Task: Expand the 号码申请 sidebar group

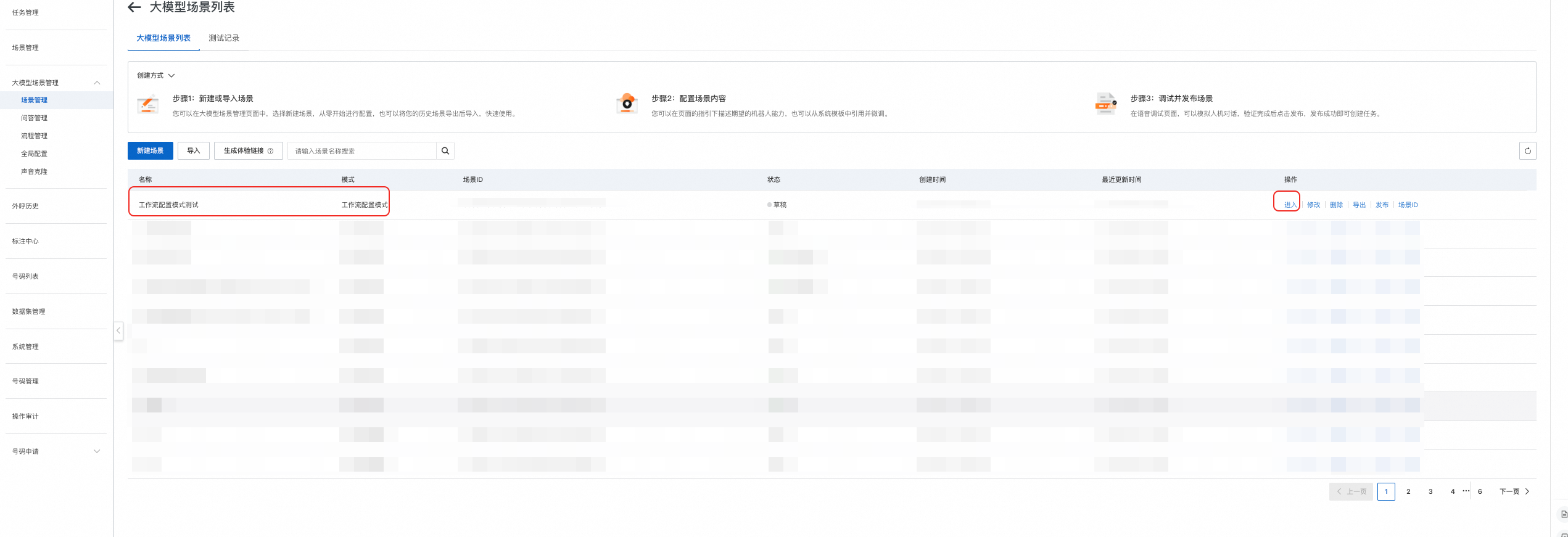Action: 97,451
